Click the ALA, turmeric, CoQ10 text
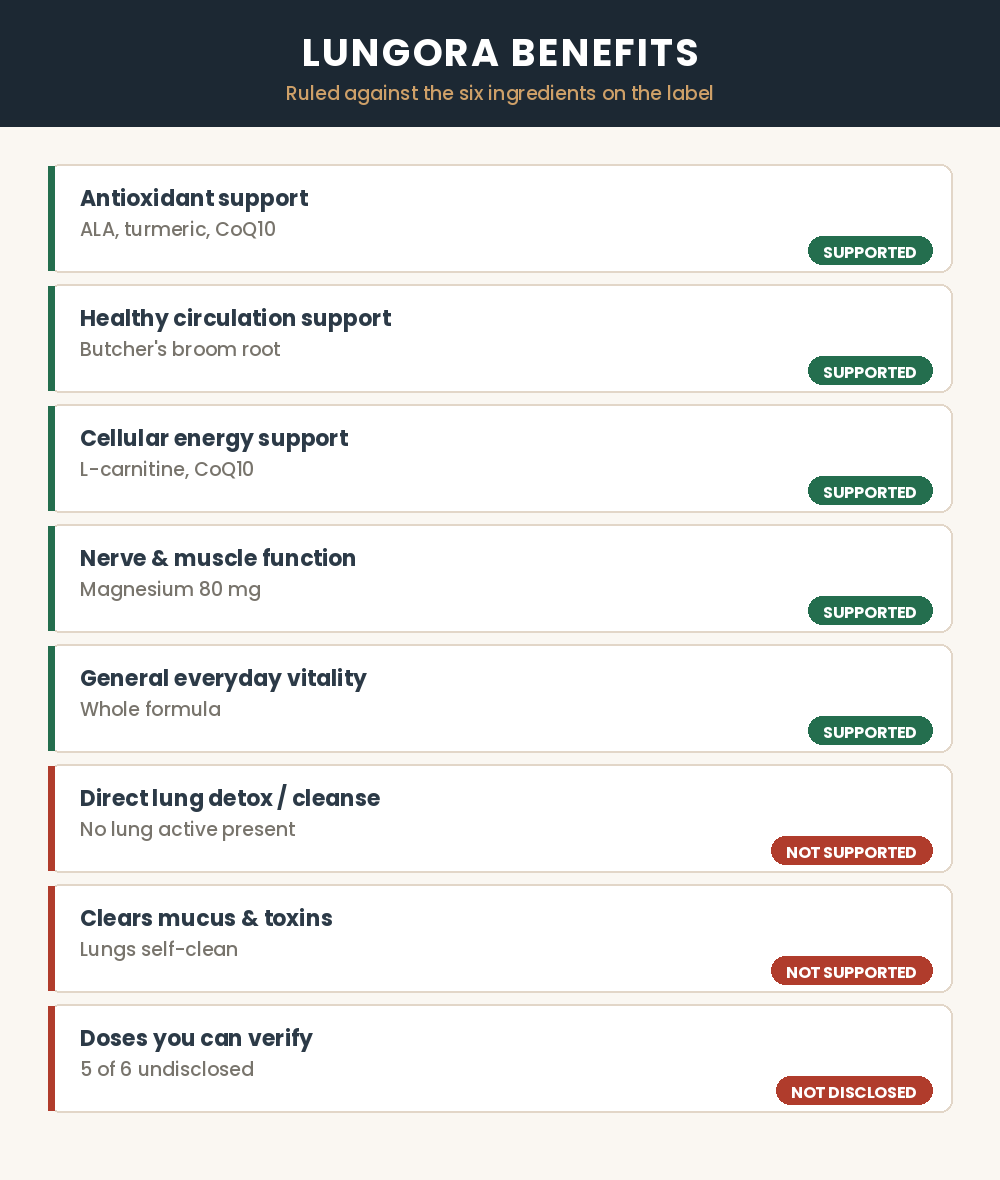The image size is (1000, 1180). pos(178,229)
